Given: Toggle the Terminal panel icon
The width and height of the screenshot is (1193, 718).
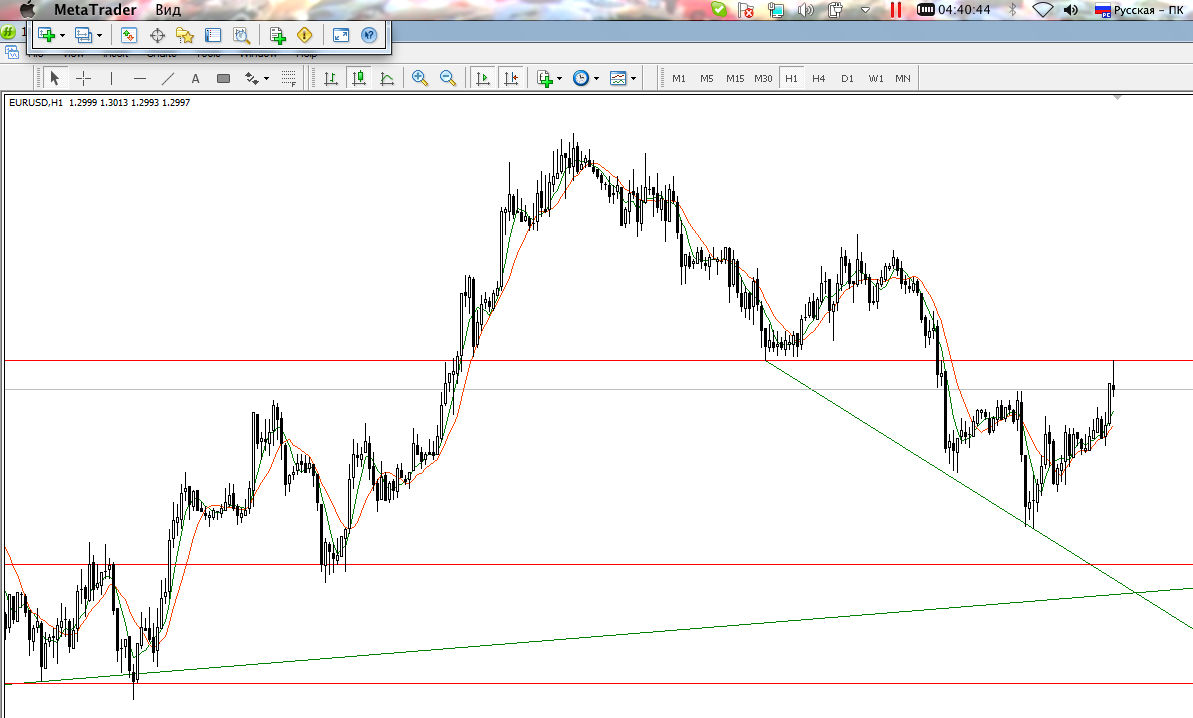Looking at the screenshot, I should [213, 35].
